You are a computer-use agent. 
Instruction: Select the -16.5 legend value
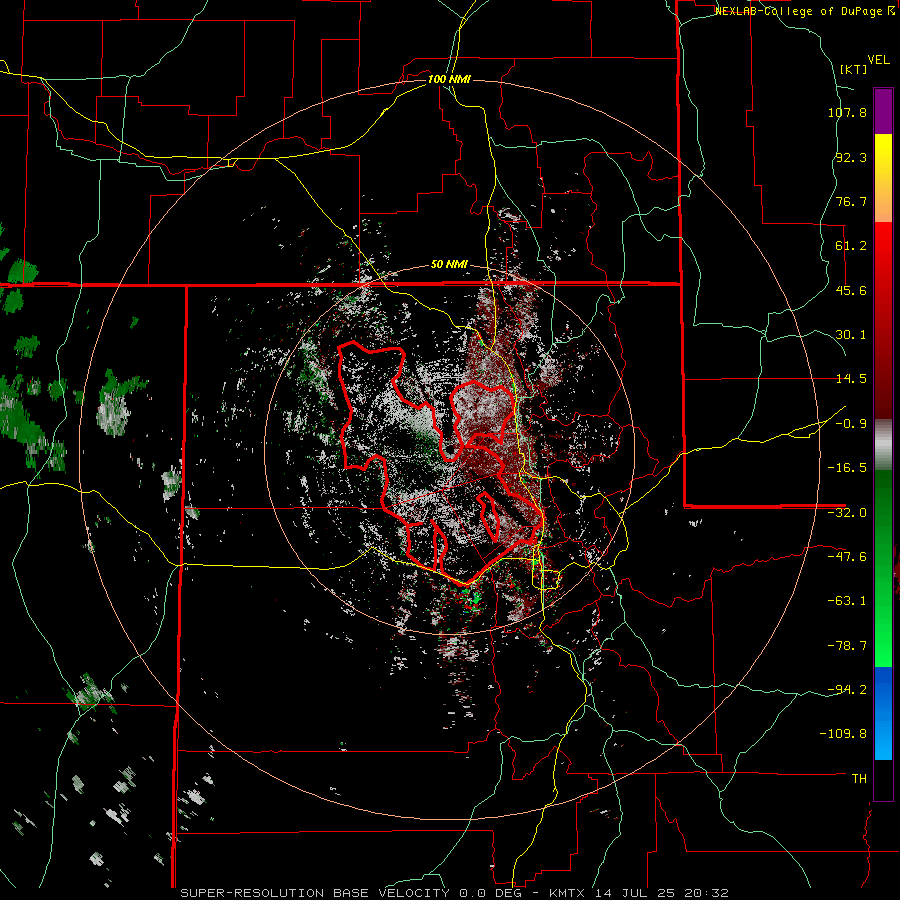click(847, 468)
